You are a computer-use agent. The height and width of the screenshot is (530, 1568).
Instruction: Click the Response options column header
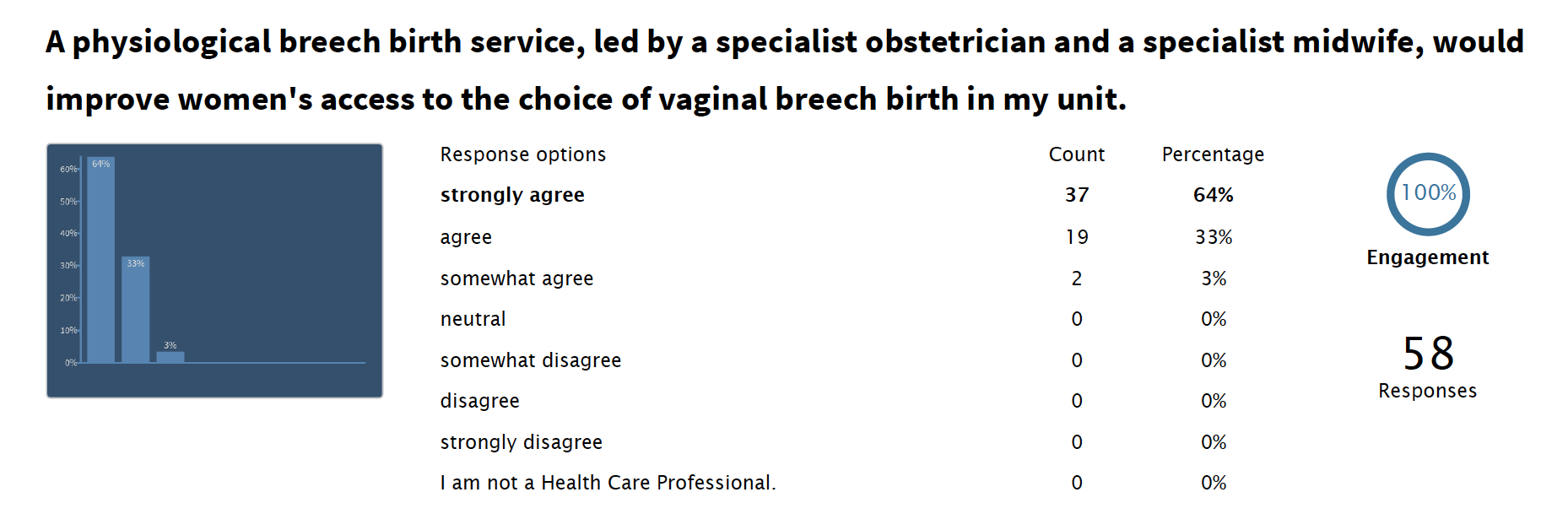coord(523,154)
